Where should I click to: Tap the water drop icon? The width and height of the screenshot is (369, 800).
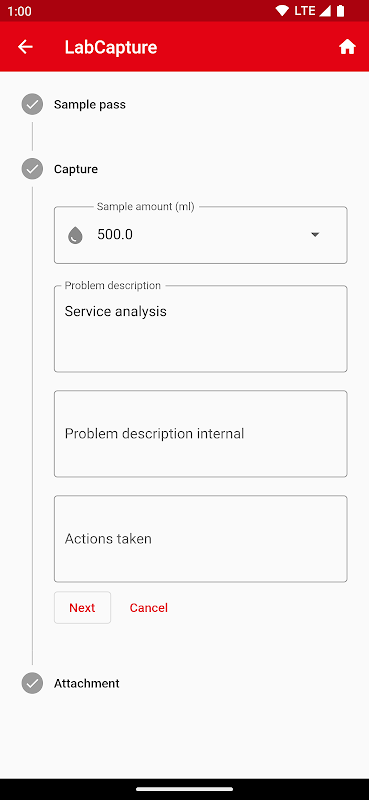[75, 235]
